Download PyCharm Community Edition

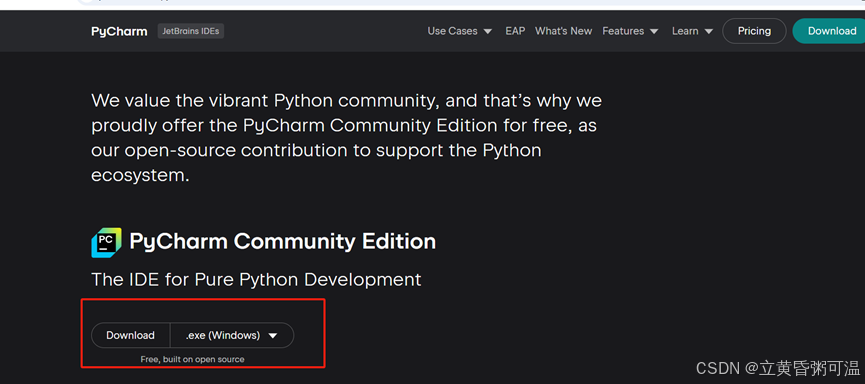pyautogui.click(x=131, y=335)
